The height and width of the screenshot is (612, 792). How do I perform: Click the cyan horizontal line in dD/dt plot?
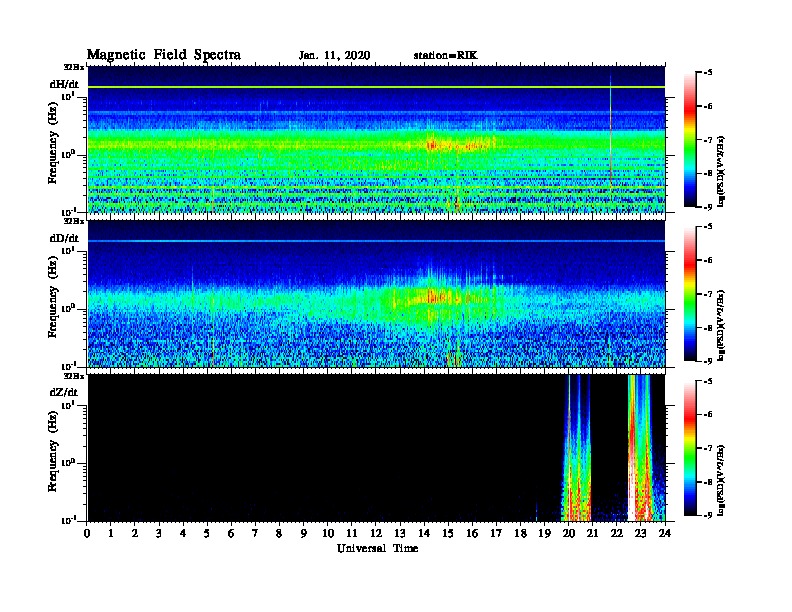376,241
